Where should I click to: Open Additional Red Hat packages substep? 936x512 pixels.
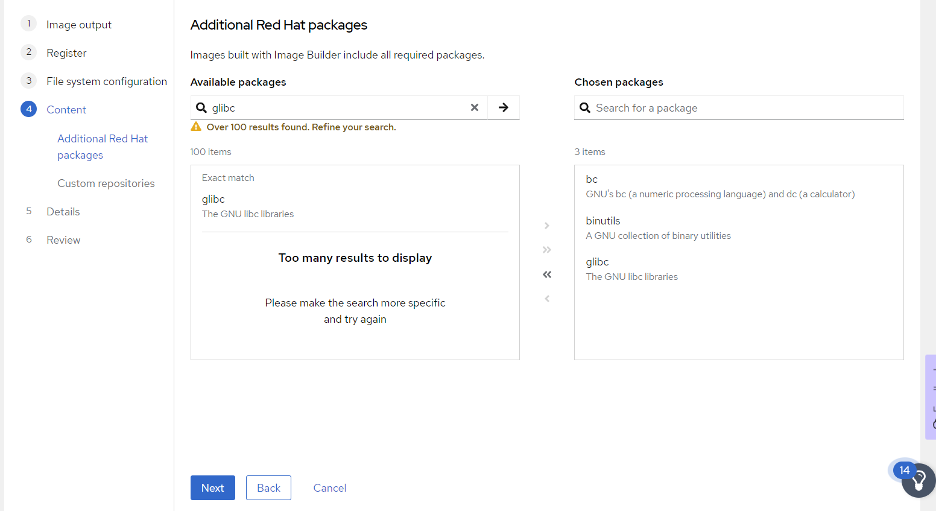103,146
